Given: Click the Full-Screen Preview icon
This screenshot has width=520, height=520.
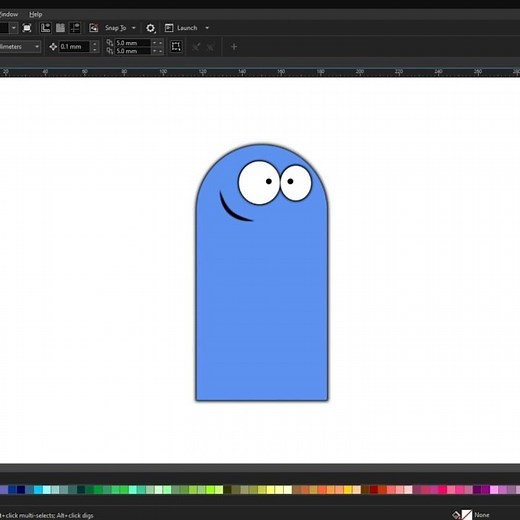Looking at the screenshot, I should click(27, 28).
